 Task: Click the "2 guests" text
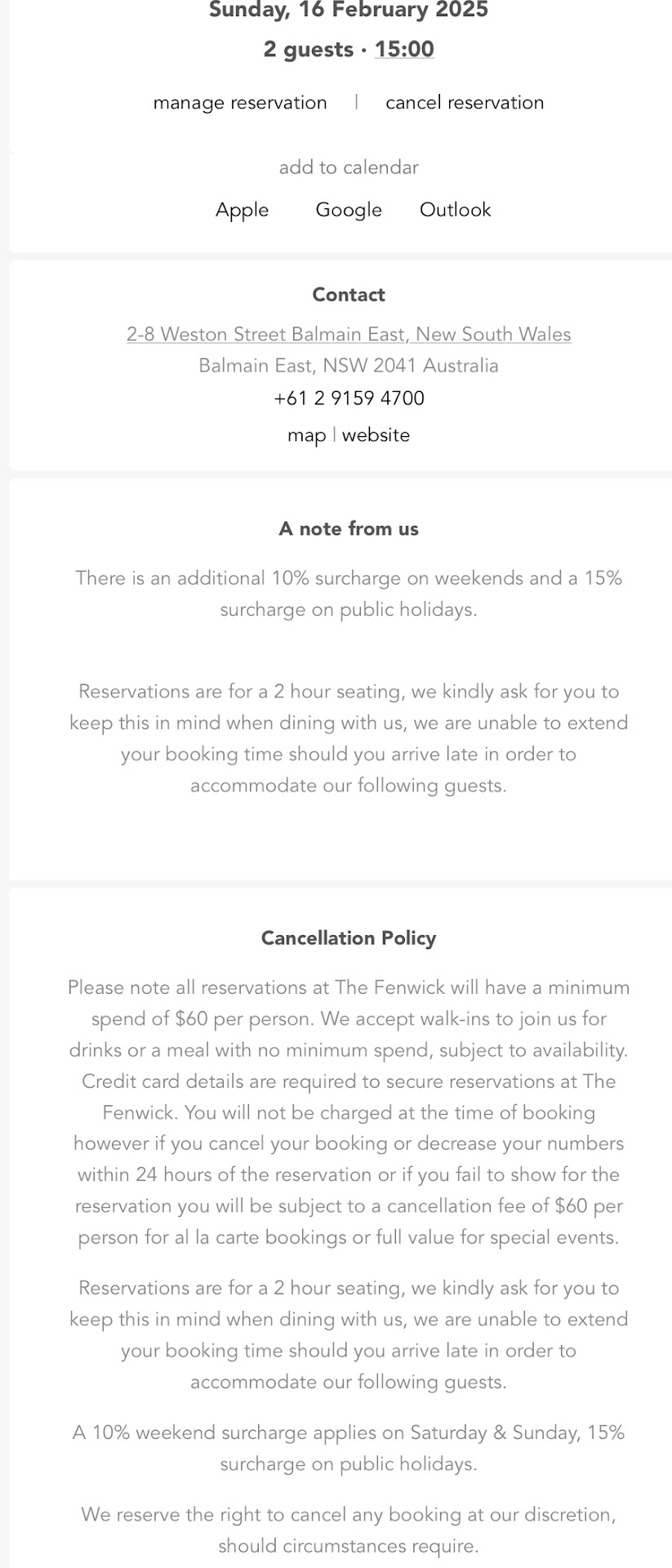308,50
